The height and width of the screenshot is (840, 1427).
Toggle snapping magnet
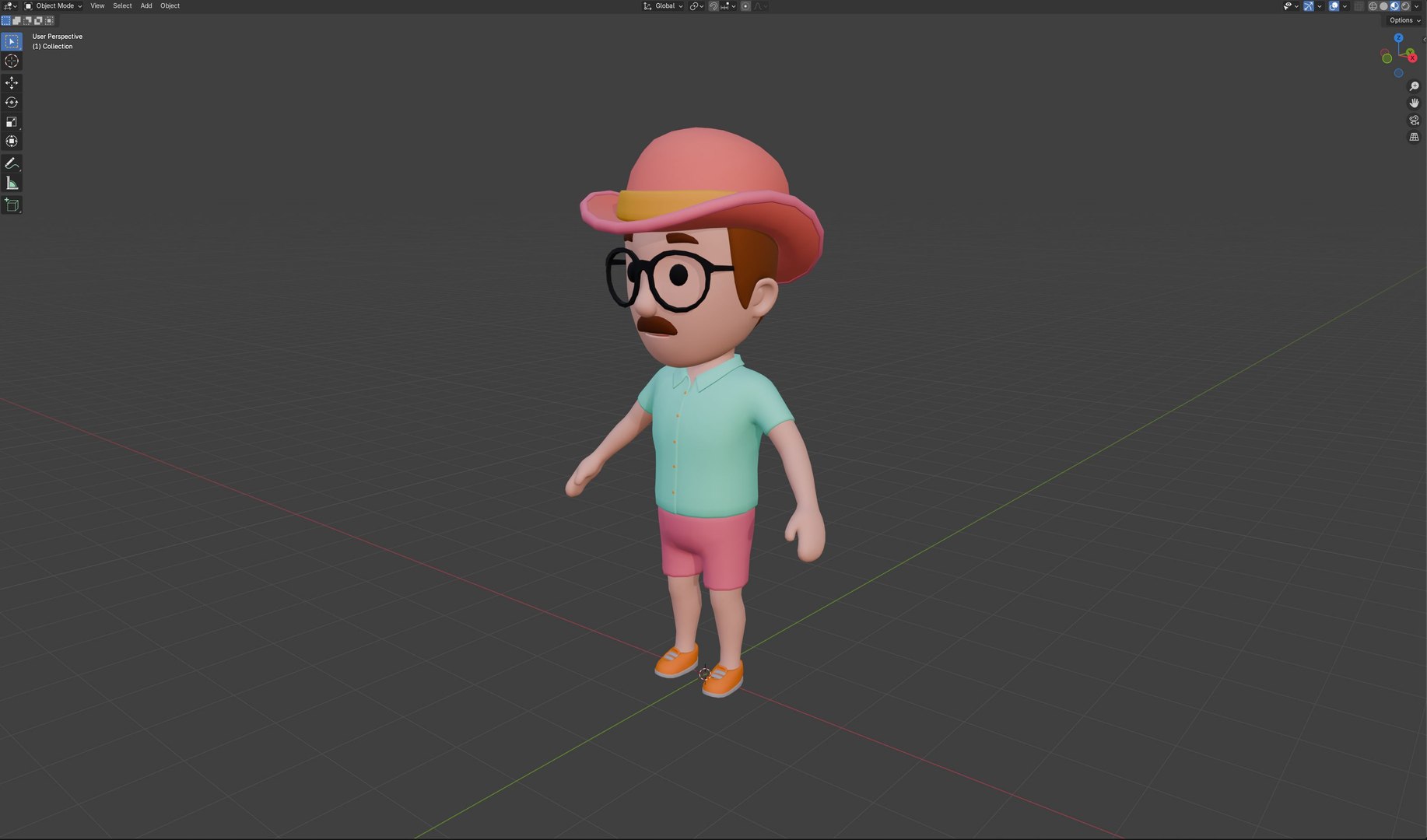click(713, 6)
